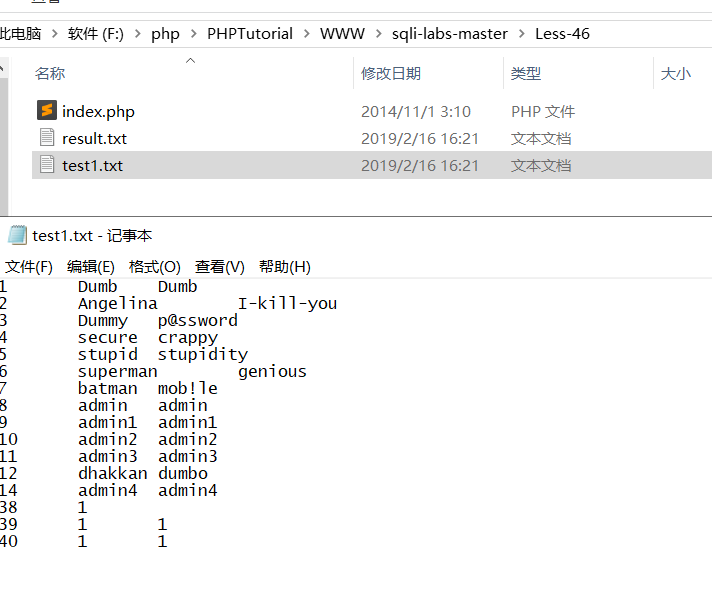Click text superman in Notepad
Screen dimensions: 712x602
click(118, 372)
